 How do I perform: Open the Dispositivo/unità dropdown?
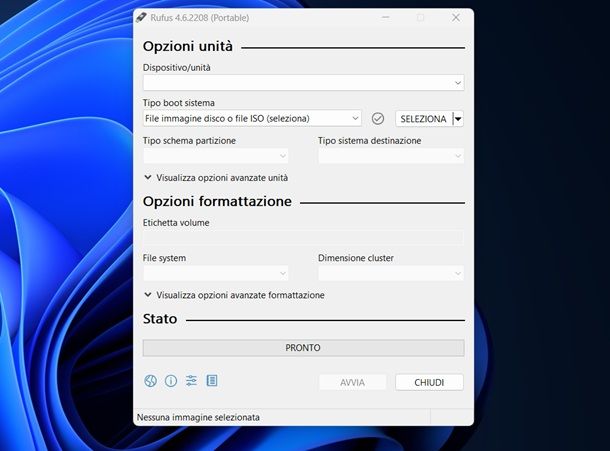click(x=303, y=83)
